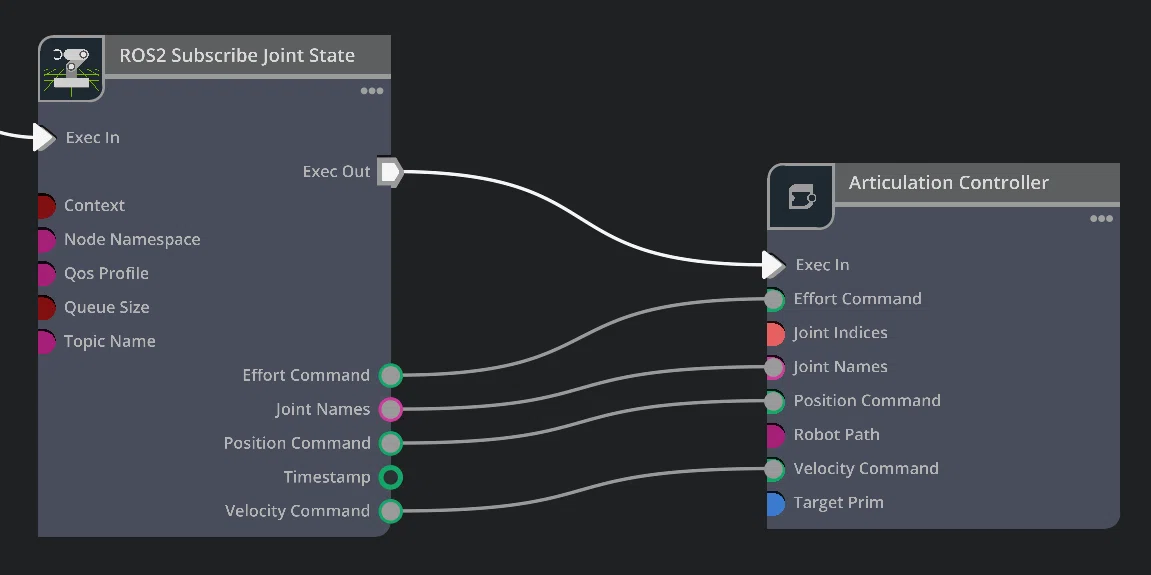Click the Topic Name input port
The width and height of the screenshot is (1151, 575).
click(46, 341)
